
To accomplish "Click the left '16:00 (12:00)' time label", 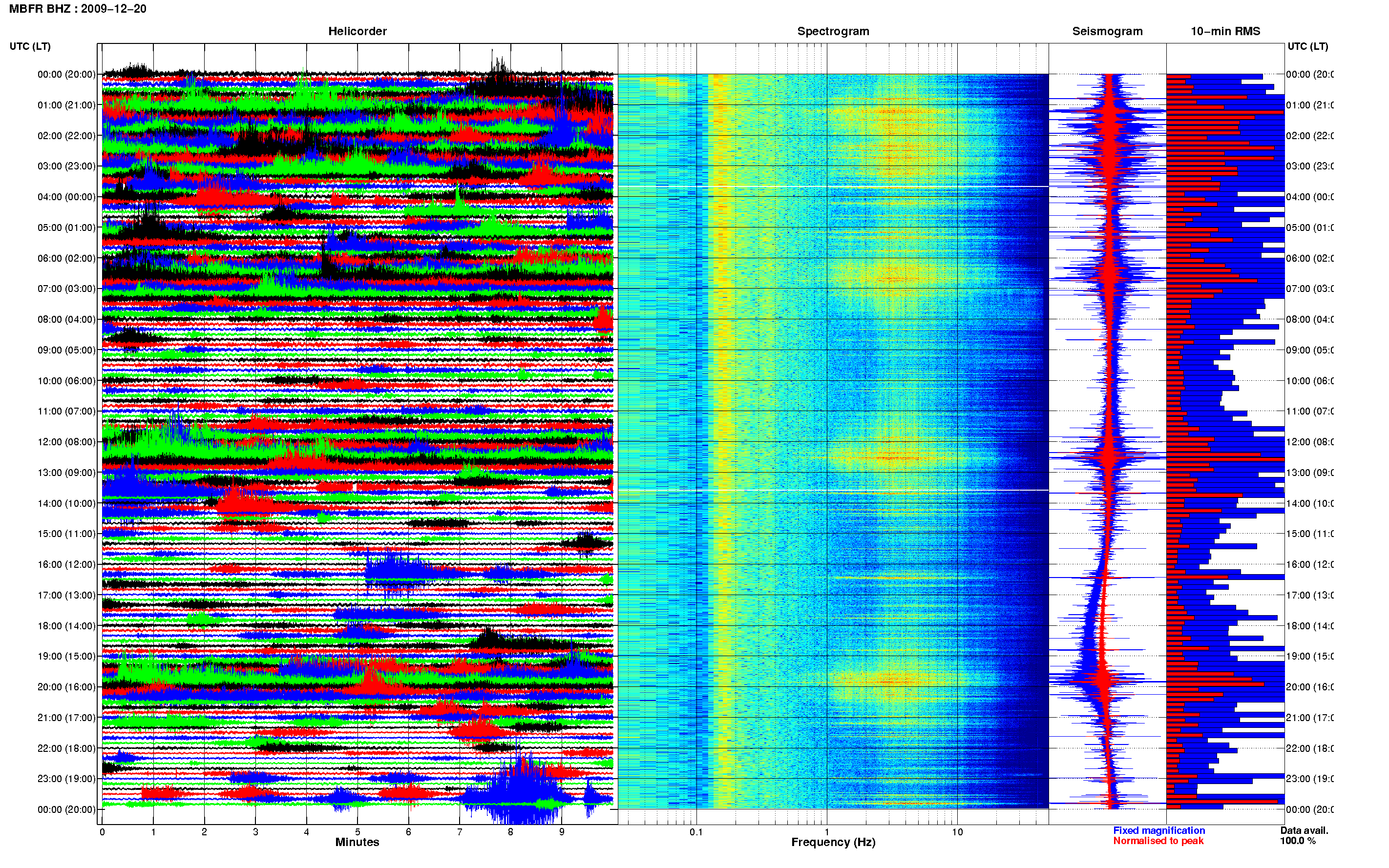I will (66, 564).
